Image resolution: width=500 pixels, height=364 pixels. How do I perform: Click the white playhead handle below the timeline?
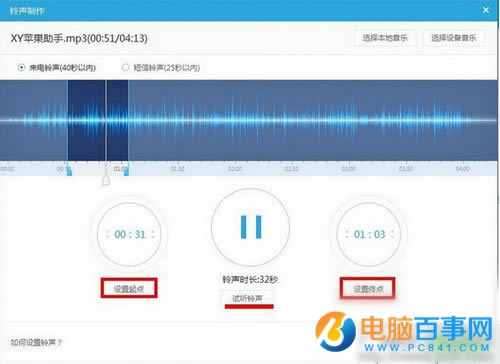pyautogui.click(x=106, y=181)
